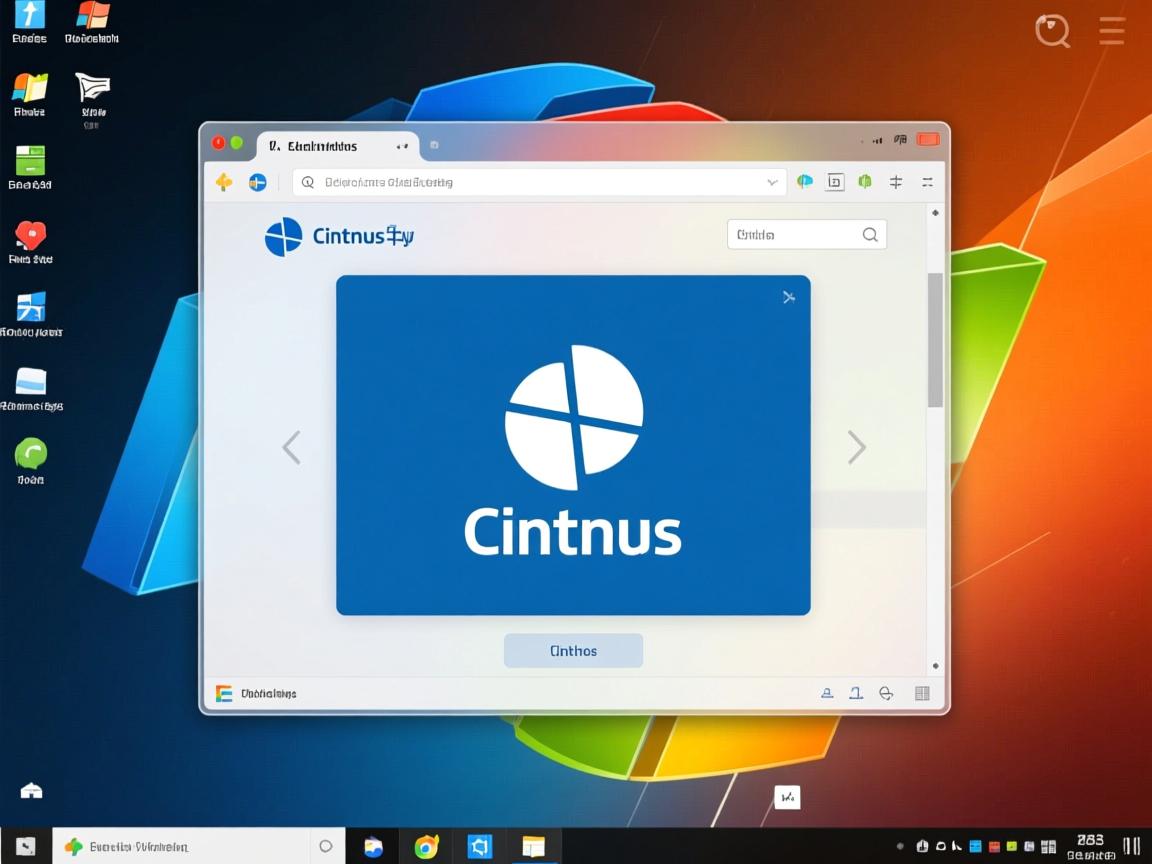The image size is (1152, 864).
Task: Expand the address bar dropdown arrow
Action: 772,182
